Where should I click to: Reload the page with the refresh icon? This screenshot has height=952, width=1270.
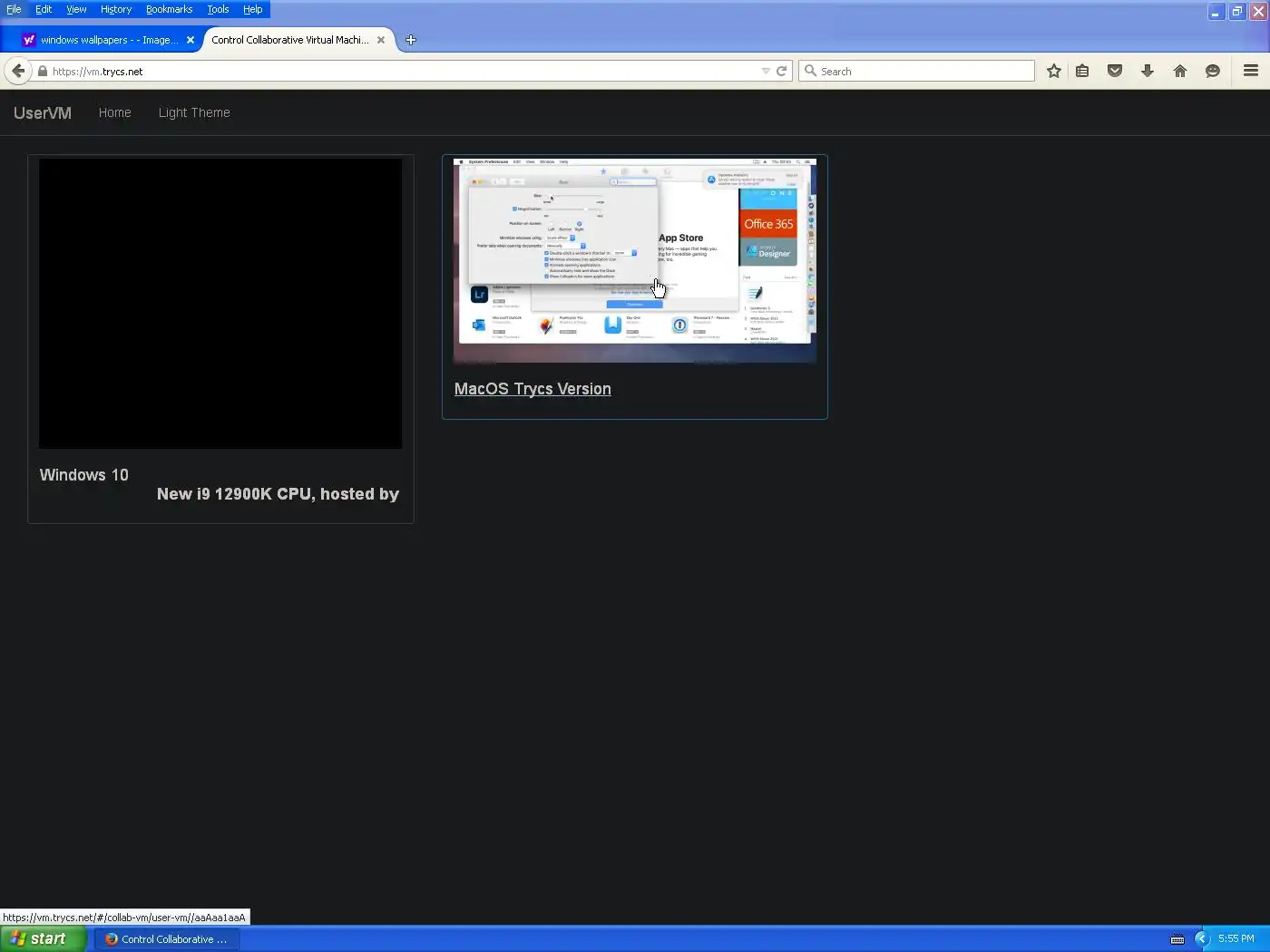click(781, 71)
